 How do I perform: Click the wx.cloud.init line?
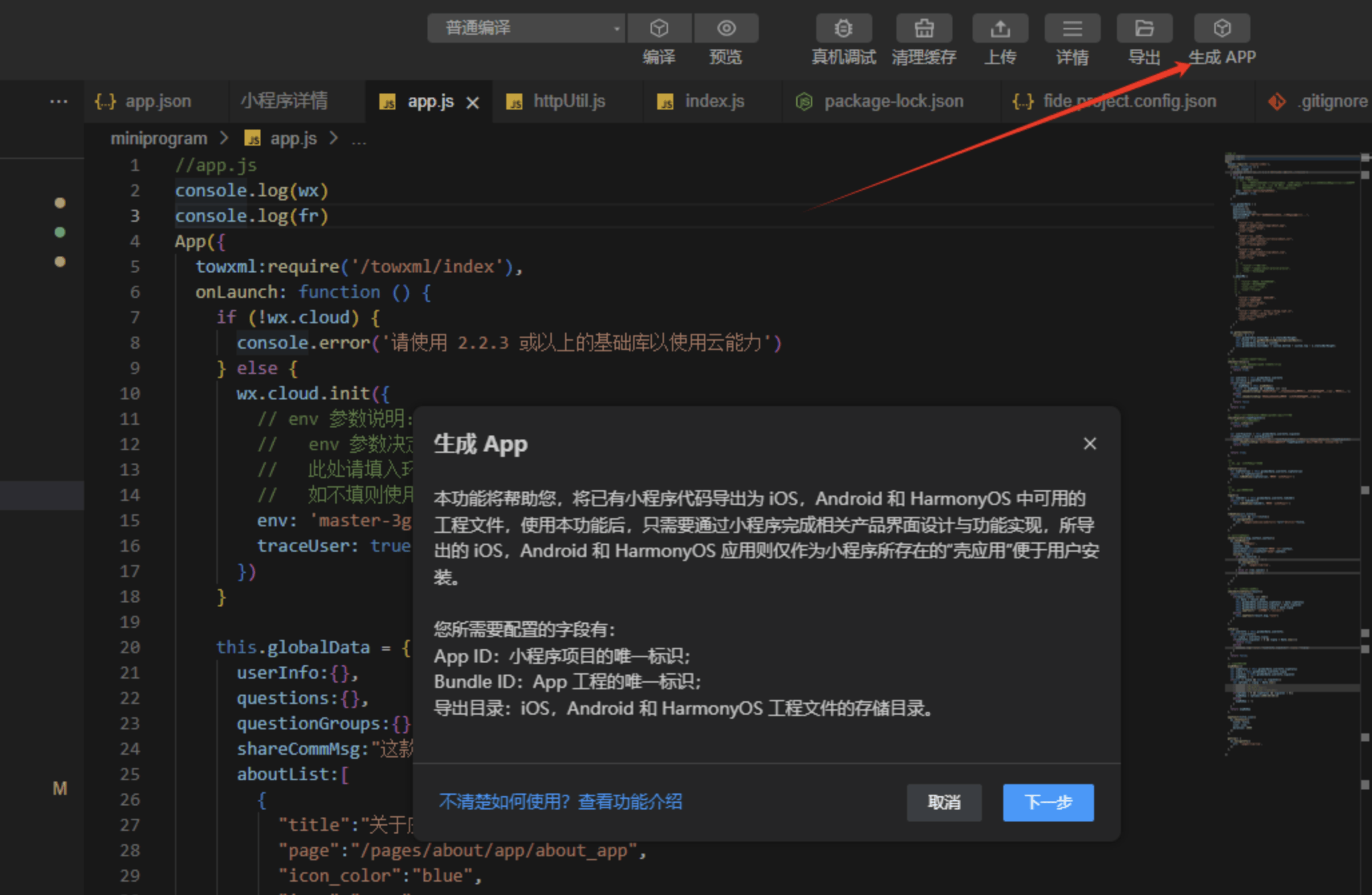[313, 393]
